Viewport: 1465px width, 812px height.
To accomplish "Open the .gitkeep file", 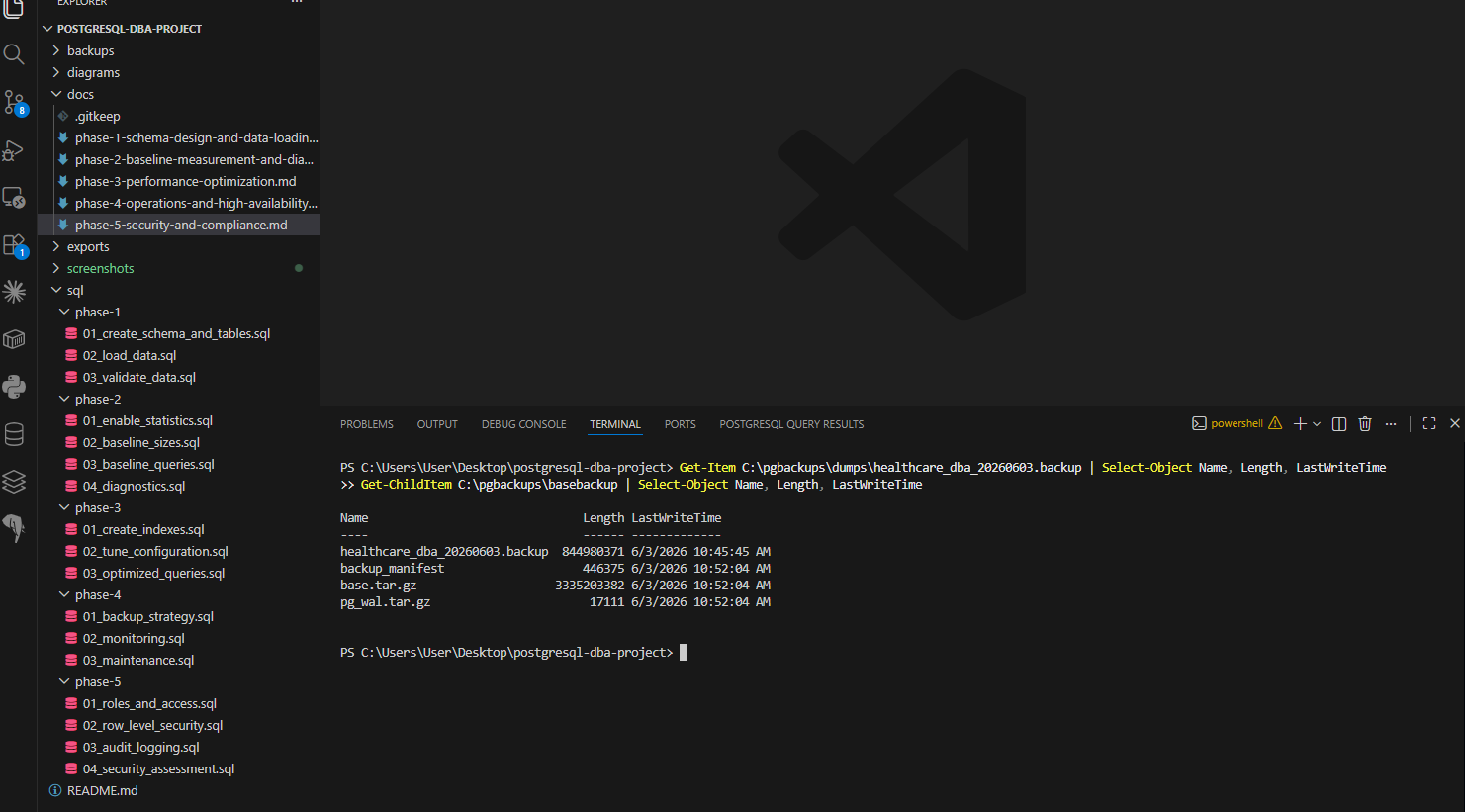I will [x=178, y=116].
